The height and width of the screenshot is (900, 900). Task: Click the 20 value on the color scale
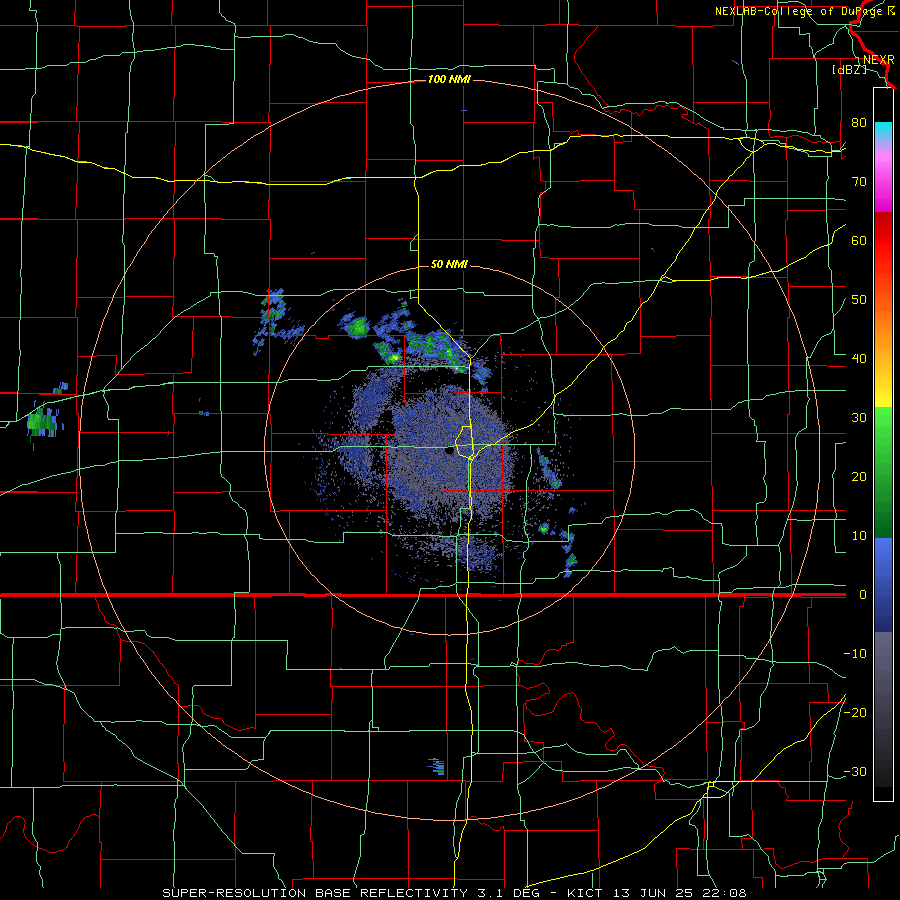[859, 477]
